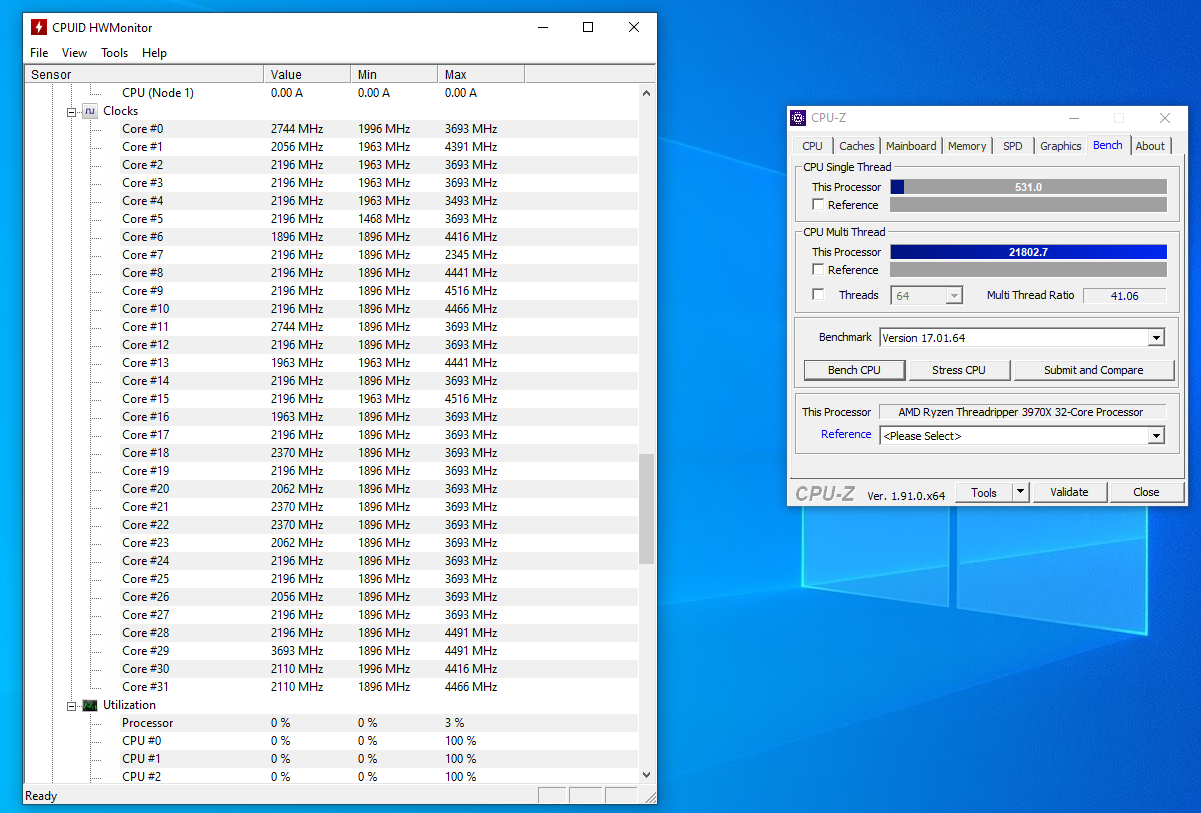Click the Value column header
Image resolution: width=1201 pixels, height=813 pixels.
308,75
